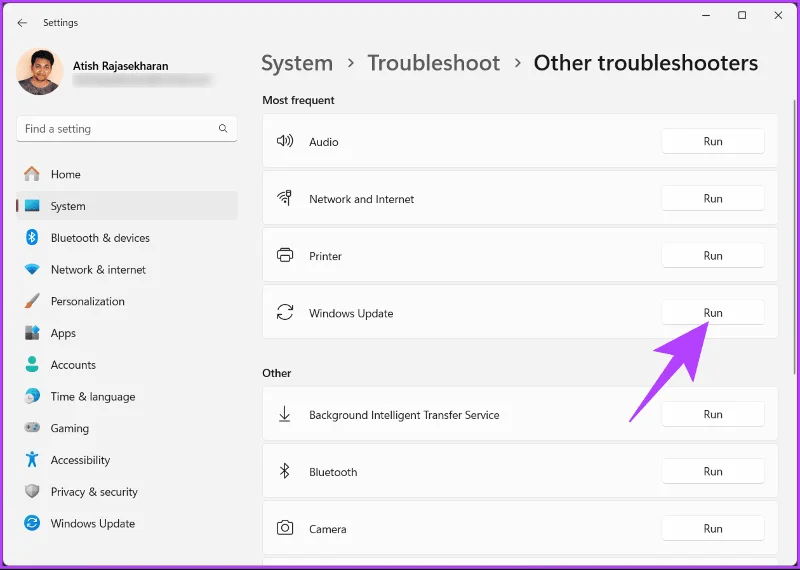This screenshot has width=800, height=570.
Task: Click the Time & language clock icon
Action: [x=32, y=396]
